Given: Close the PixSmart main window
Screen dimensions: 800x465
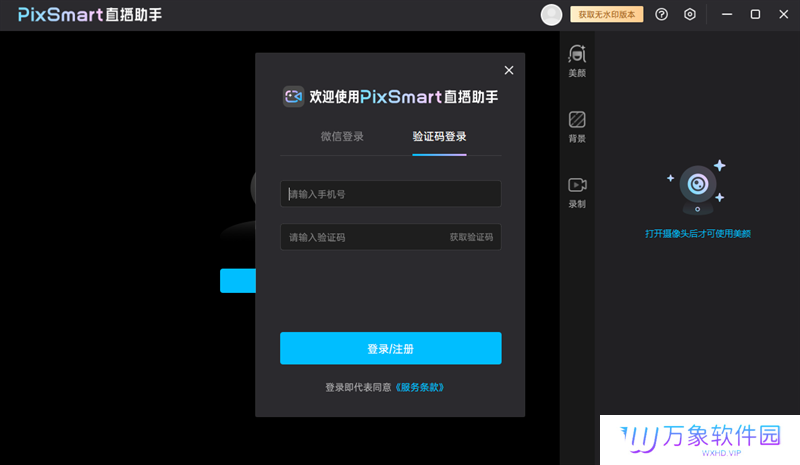Looking at the screenshot, I should click(784, 14).
